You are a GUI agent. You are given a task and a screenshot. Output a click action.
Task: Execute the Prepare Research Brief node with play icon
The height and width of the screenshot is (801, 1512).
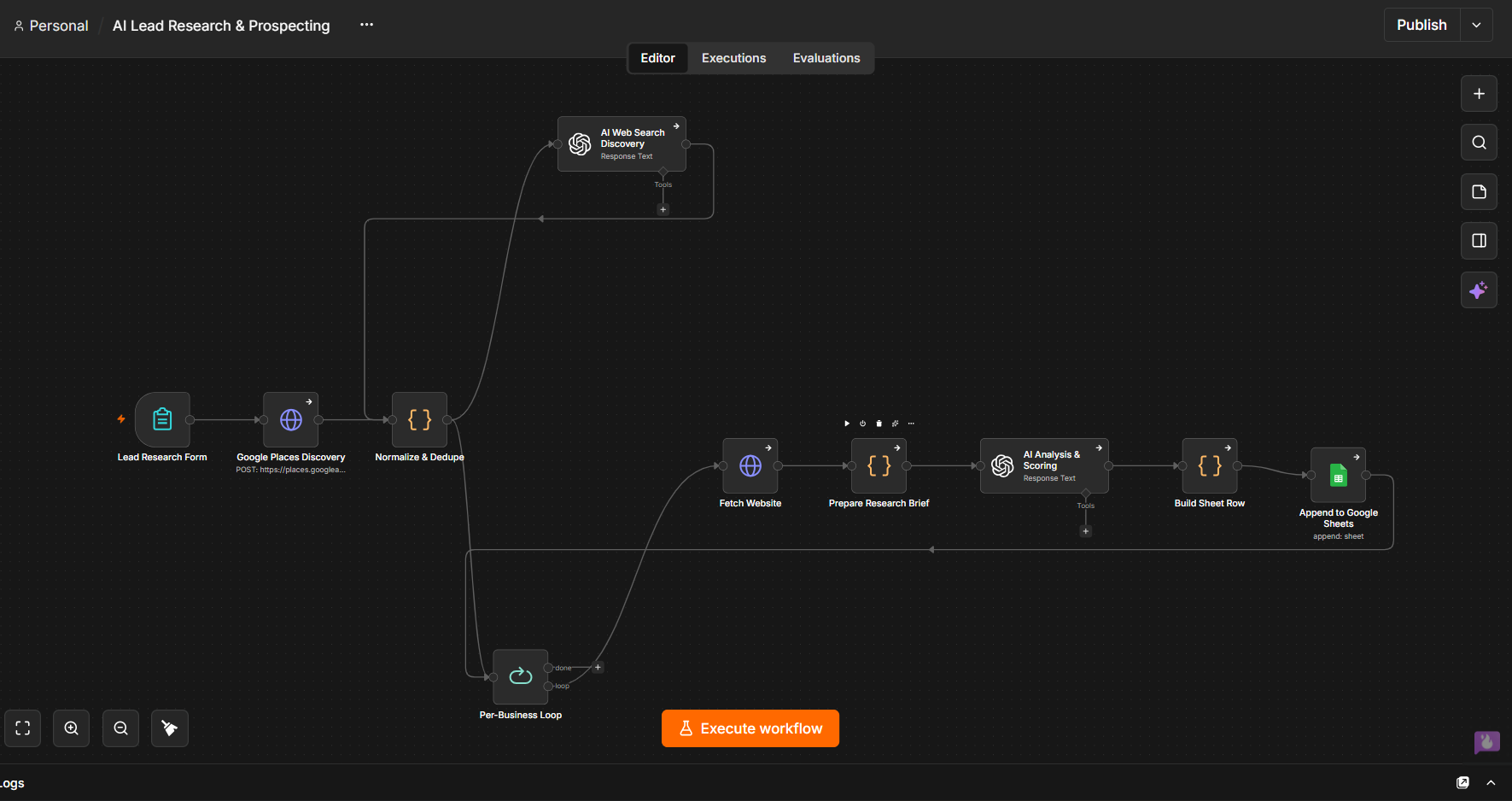pyautogui.click(x=847, y=424)
